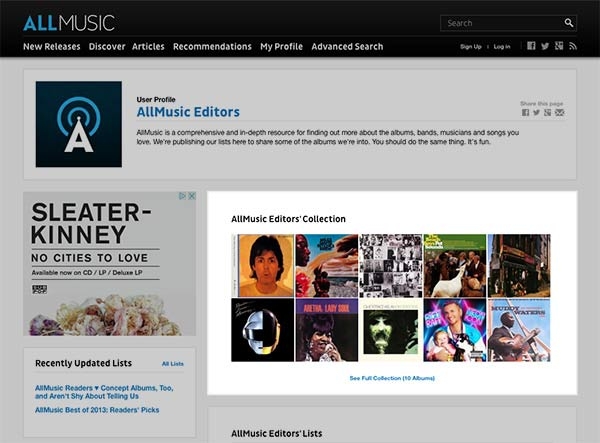
Task: Click the AdChoices triangle icon on ad
Action: (183, 196)
